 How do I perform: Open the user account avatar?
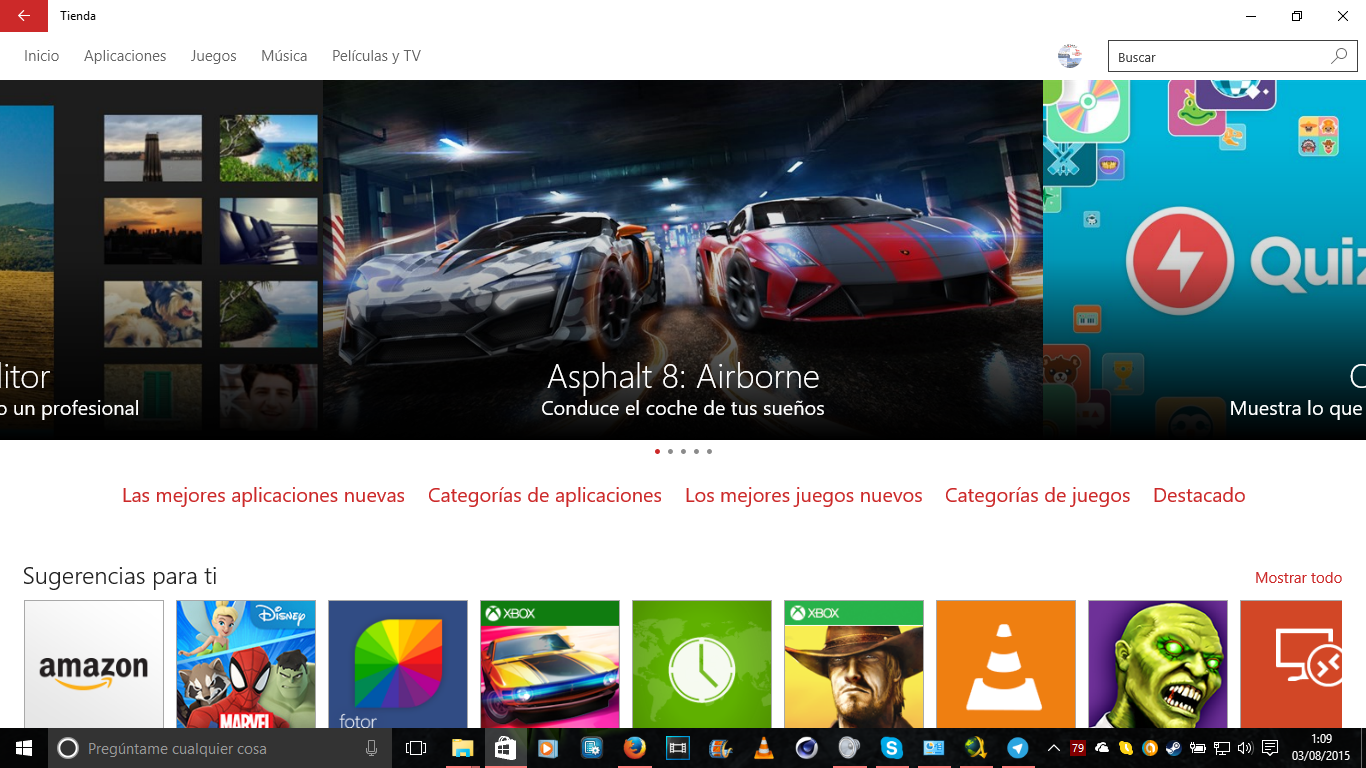(x=1070, y=56)
